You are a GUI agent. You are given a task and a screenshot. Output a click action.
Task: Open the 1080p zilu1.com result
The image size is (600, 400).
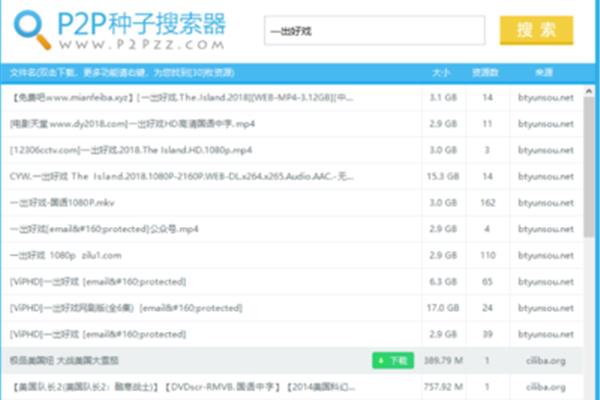click(66, 255)
